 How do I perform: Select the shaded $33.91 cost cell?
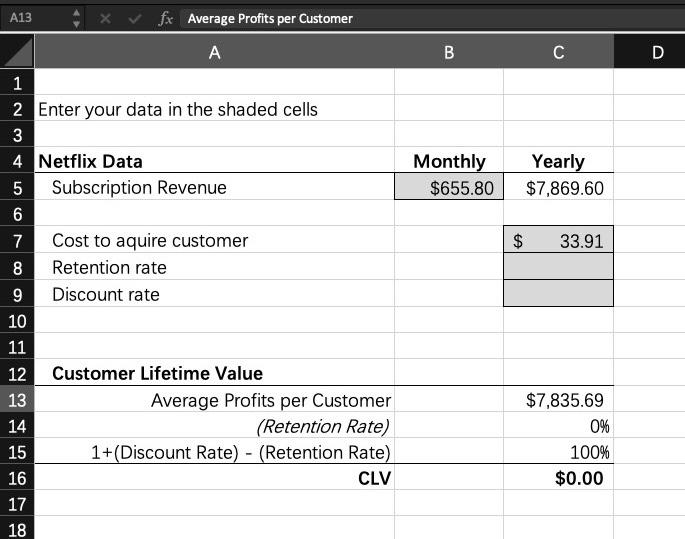tap(558, 240)
